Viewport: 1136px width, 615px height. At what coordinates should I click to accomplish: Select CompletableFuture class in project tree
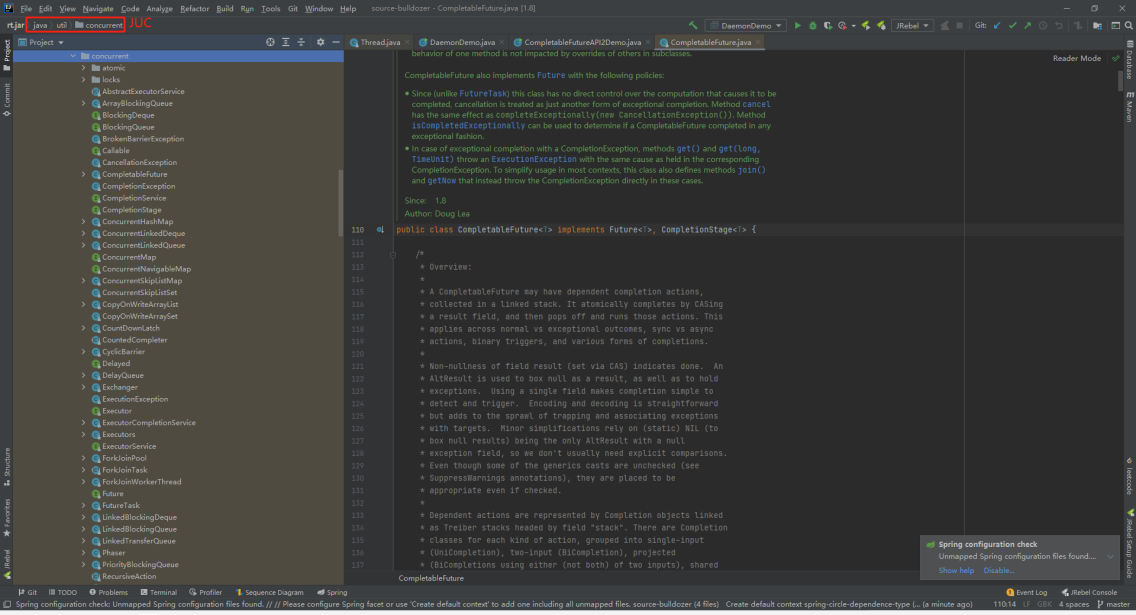(x=134, y=174)
